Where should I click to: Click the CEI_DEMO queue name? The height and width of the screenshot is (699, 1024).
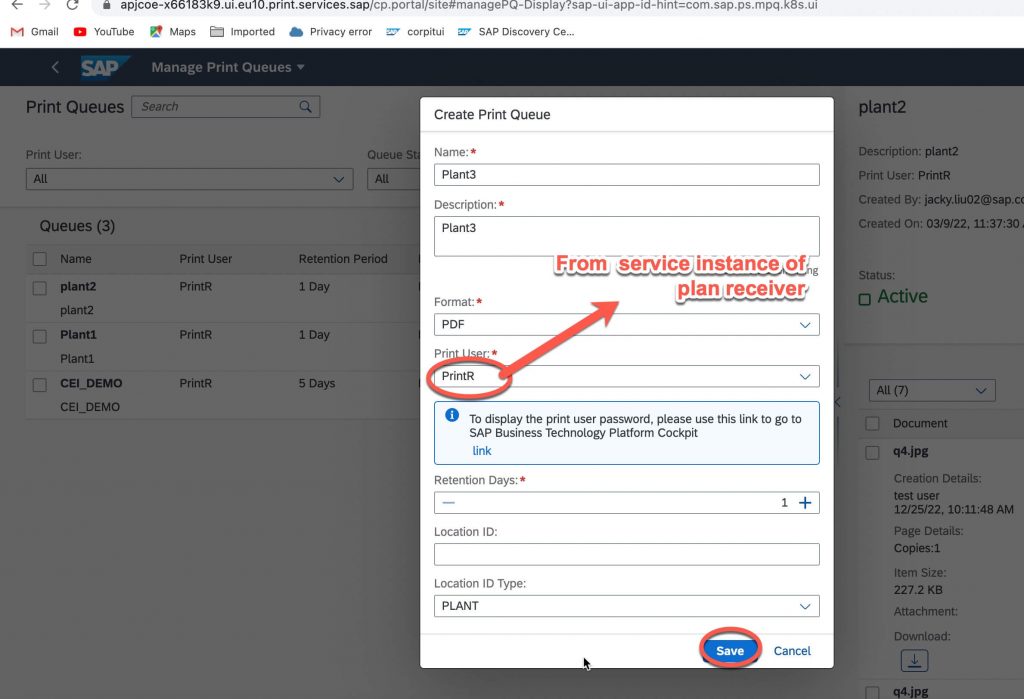91,383
